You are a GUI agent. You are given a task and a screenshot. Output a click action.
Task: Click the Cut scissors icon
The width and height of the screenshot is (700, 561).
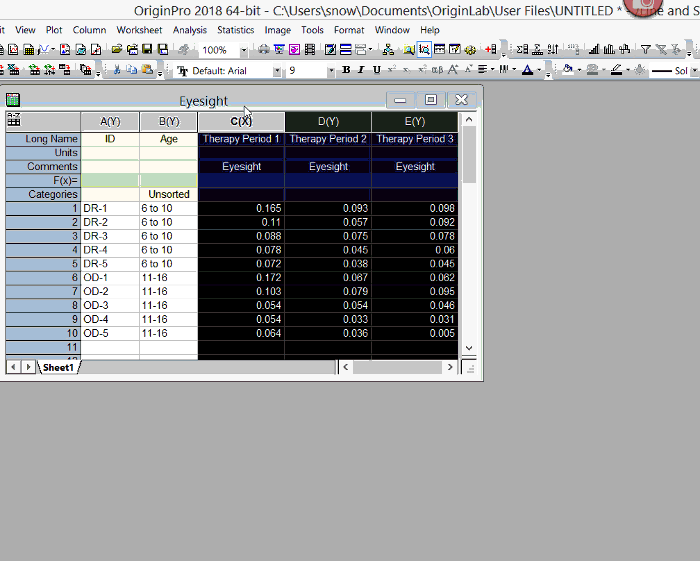pyautogui.click(x=117, y=70)
